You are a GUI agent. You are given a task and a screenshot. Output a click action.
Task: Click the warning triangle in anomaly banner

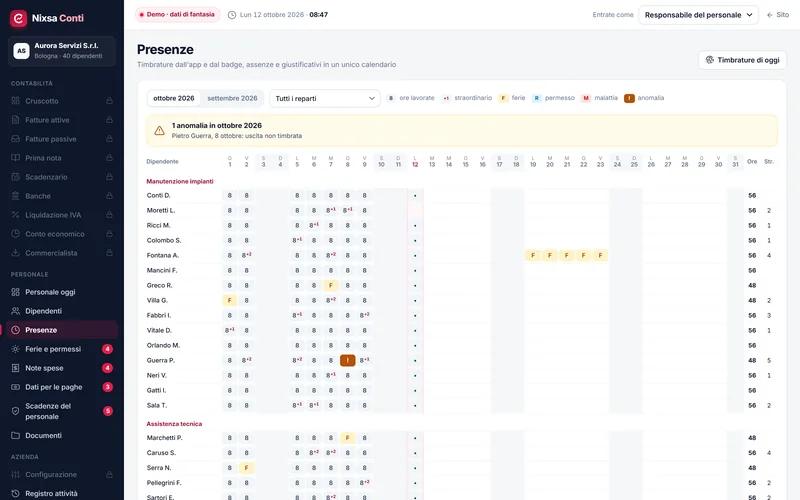click(159, 131)
